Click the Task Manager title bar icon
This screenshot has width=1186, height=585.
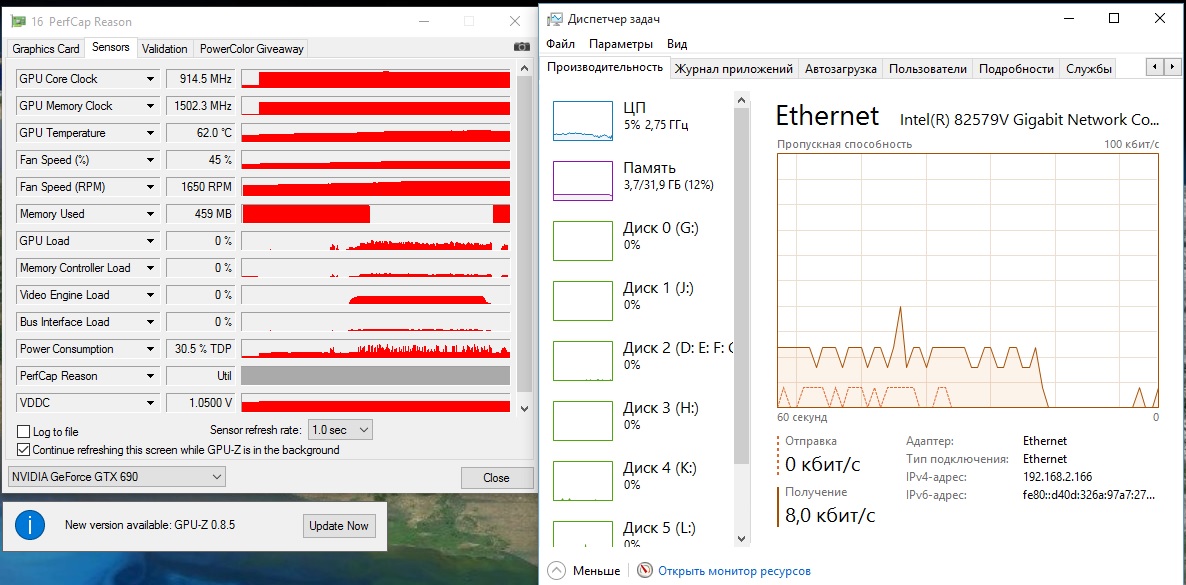point(555,19)
